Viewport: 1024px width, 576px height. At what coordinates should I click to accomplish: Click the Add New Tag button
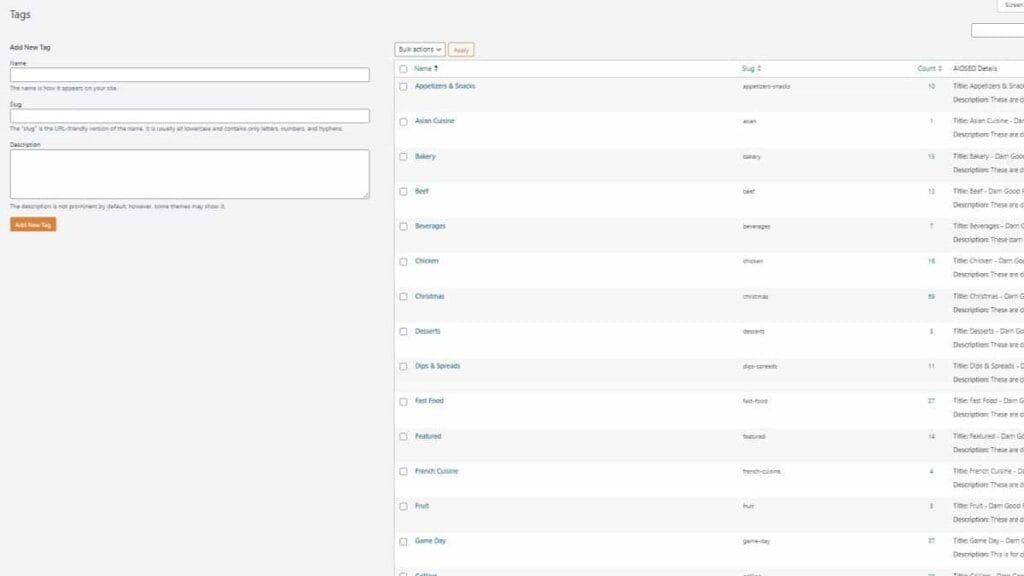pyautogui.click(x=33, y=225)
